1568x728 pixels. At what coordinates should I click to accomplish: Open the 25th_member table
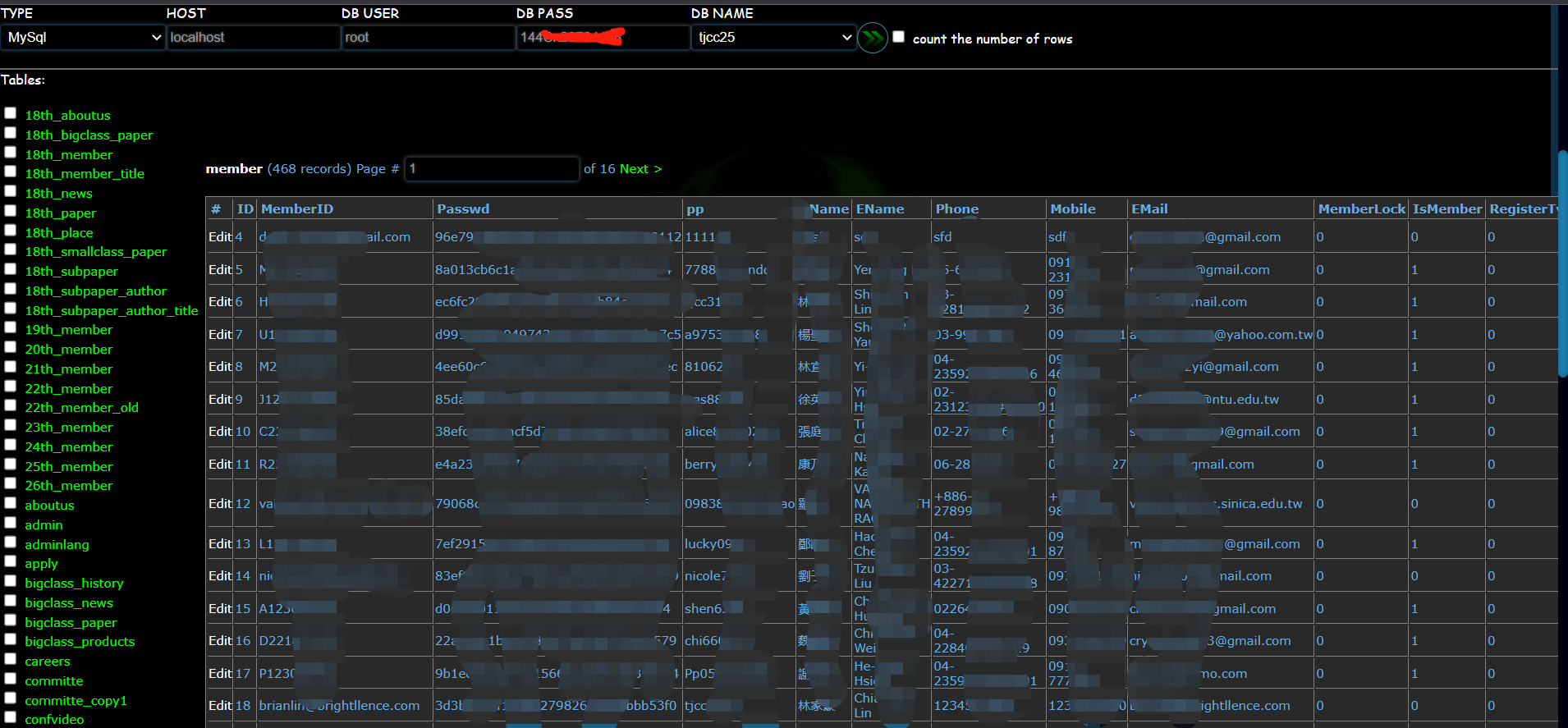click(x=68, y=466)
